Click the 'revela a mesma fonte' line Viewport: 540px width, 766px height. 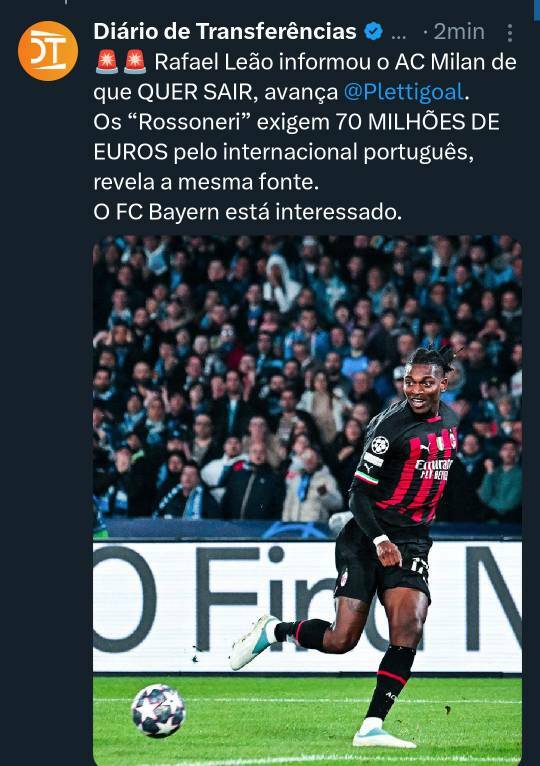(x=206, y=182)
